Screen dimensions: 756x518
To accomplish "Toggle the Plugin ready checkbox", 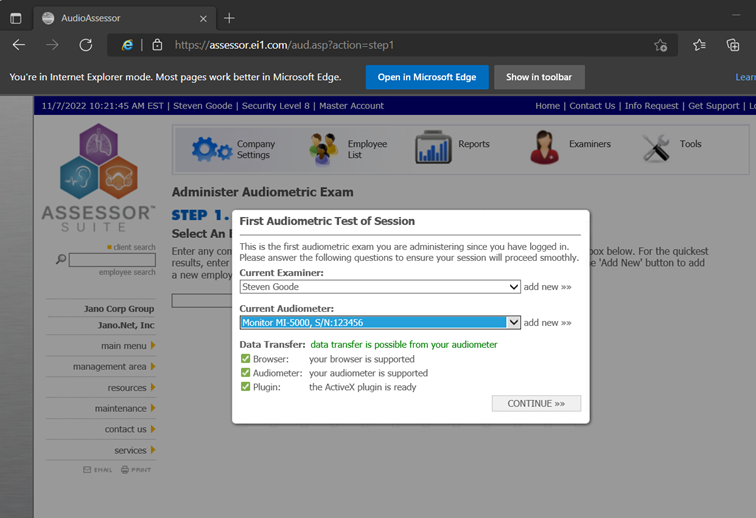I will pyautogui.click(x=245, y=386).
